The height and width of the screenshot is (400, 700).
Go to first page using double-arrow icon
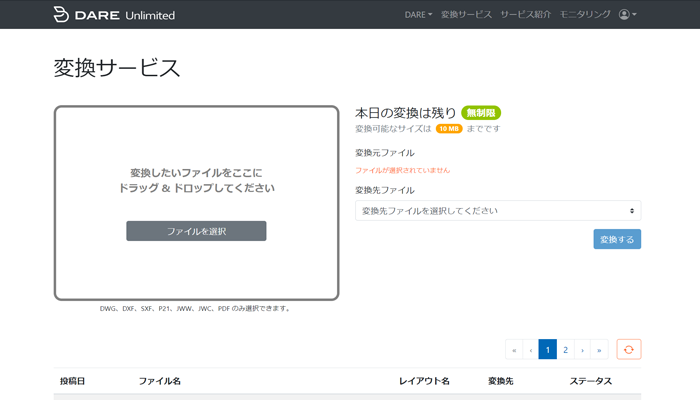[x=514, y=349]
